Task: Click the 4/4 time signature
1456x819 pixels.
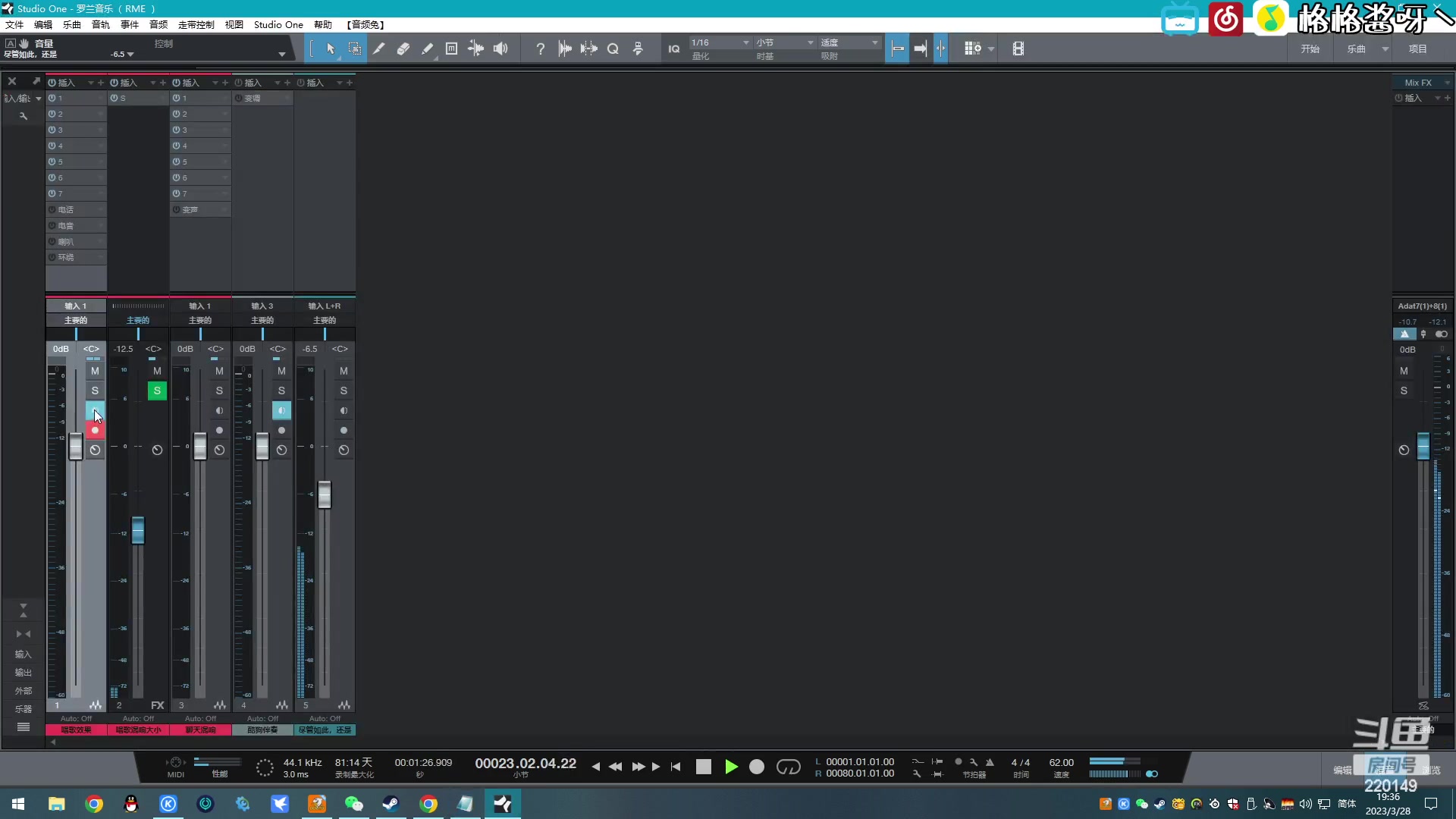Action: tap(1021, 762)
